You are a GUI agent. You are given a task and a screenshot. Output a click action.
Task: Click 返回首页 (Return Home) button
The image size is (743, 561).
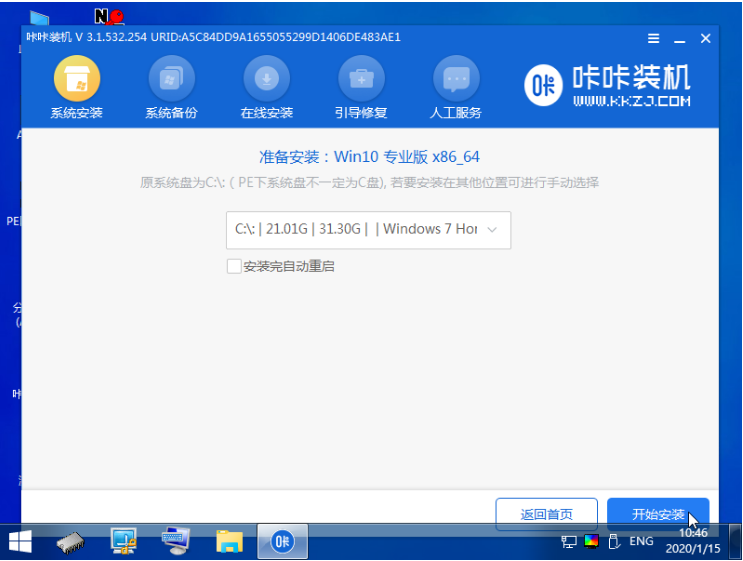click(546, 514)
